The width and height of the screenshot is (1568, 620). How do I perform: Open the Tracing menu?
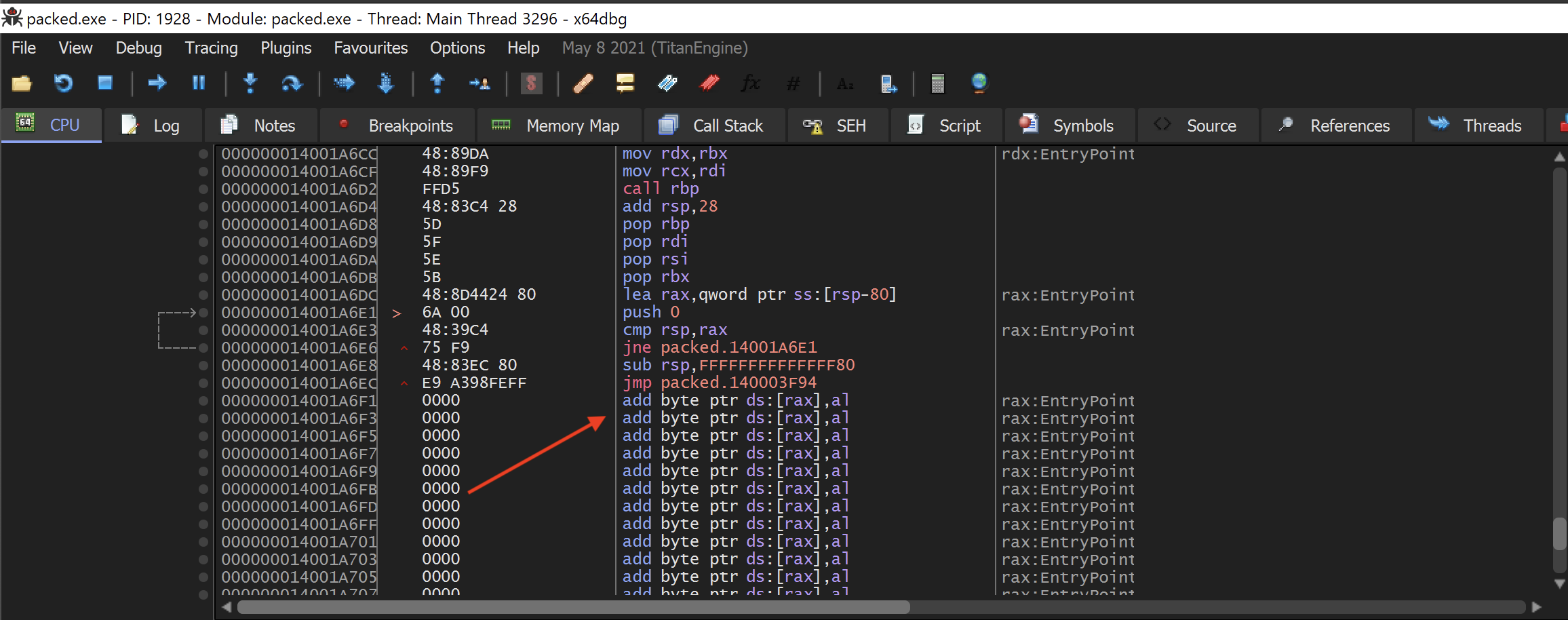point(211,48)
